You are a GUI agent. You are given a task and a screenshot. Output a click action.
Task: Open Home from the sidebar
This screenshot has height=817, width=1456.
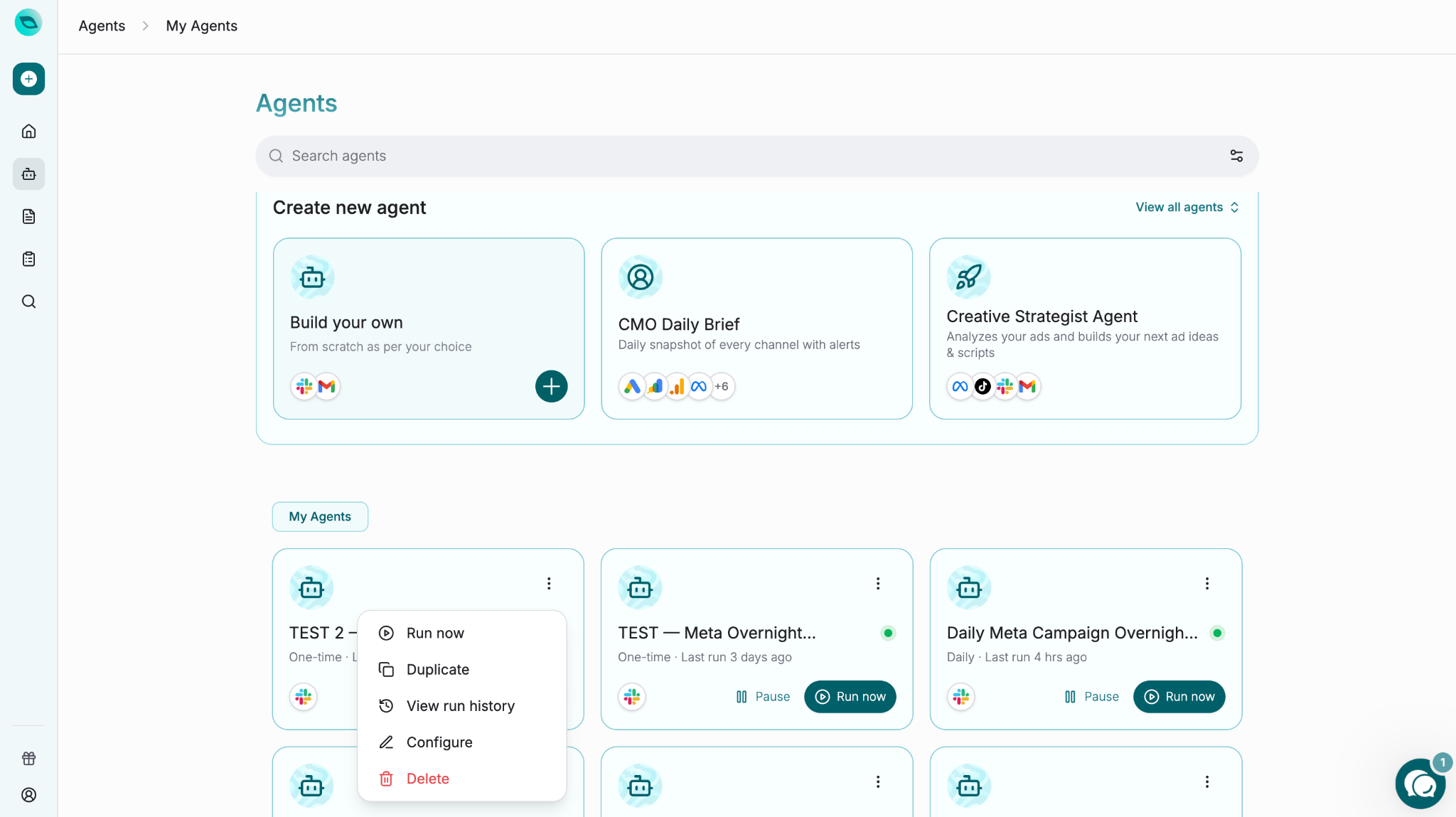click(x=28, y=131)
